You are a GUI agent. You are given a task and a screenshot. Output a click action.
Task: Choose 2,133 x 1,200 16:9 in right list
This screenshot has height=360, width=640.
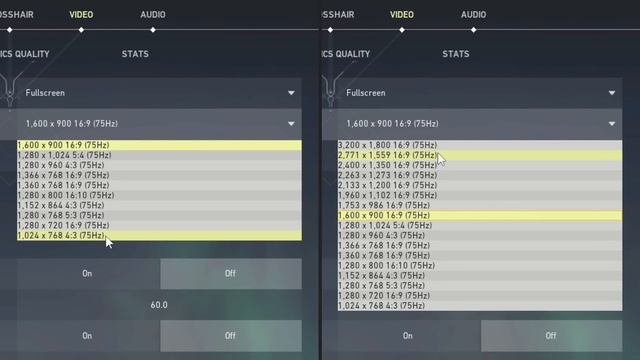pyautogui.click(x=480, y=185)
